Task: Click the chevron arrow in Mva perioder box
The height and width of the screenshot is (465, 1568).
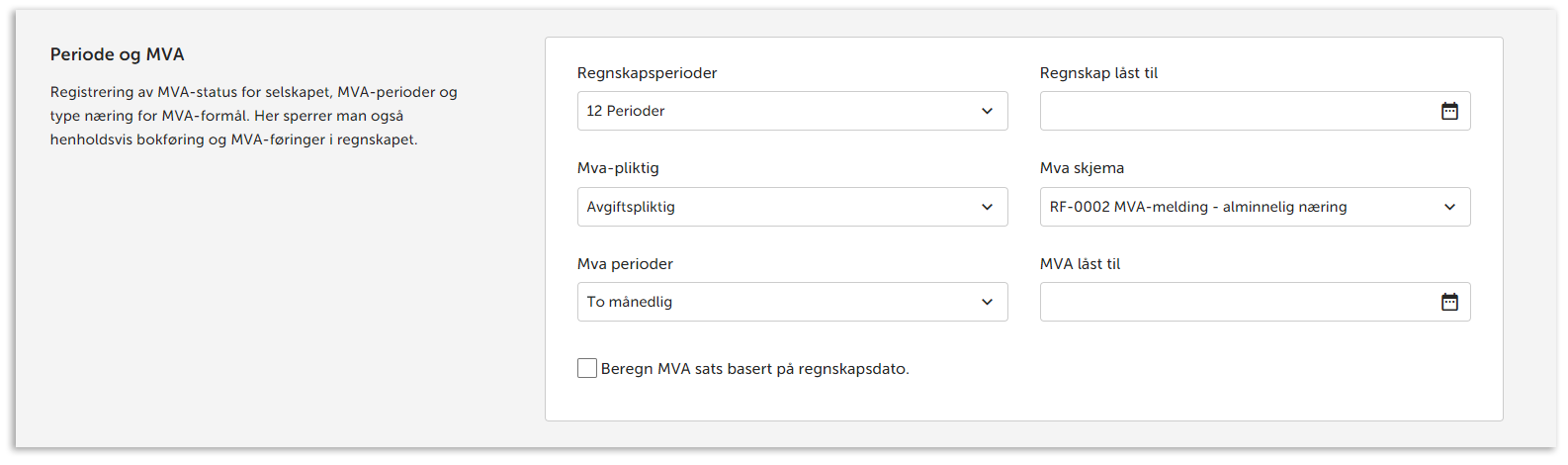Action: [987, 303]
